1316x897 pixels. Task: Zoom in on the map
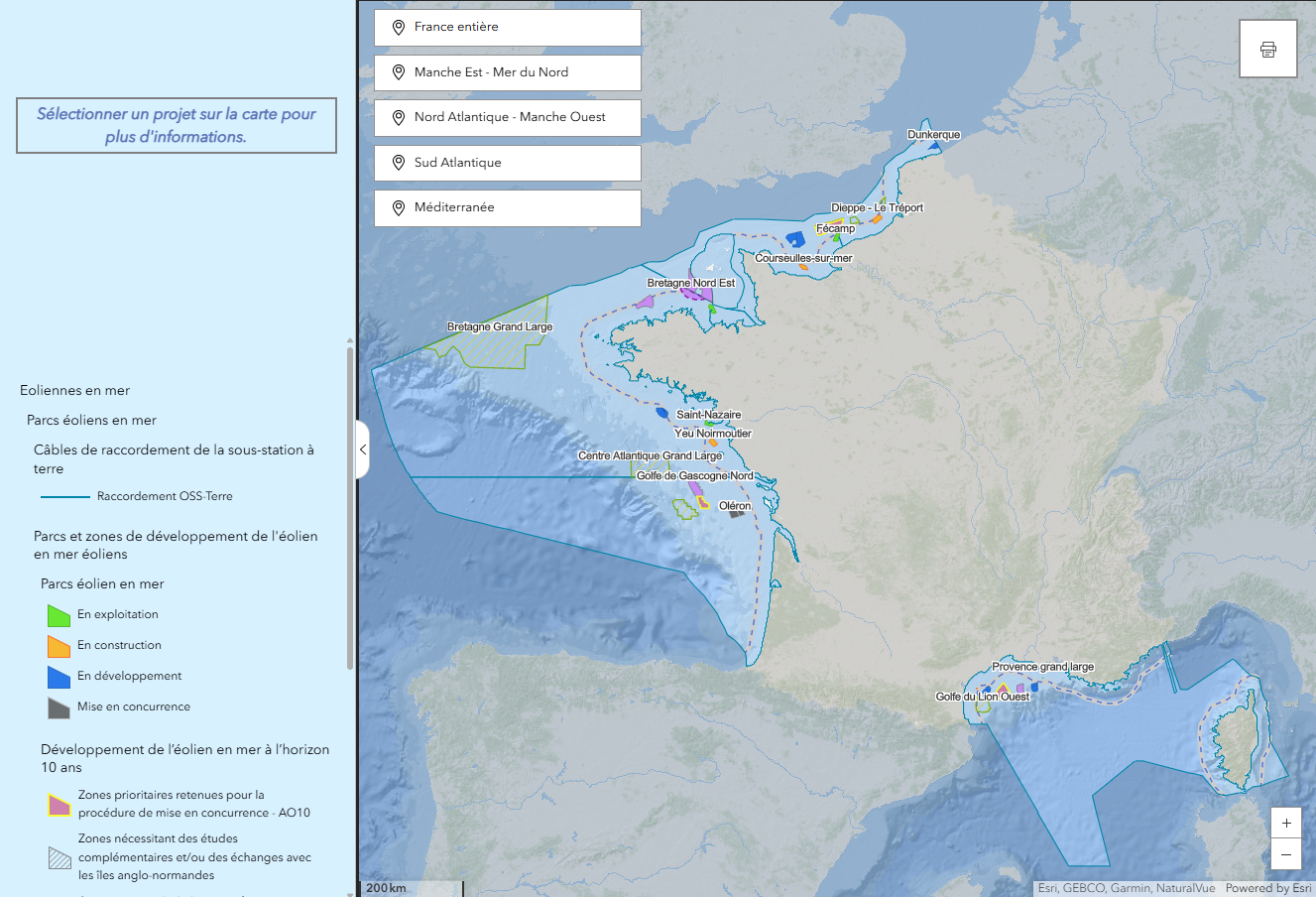pos(1285,823)
